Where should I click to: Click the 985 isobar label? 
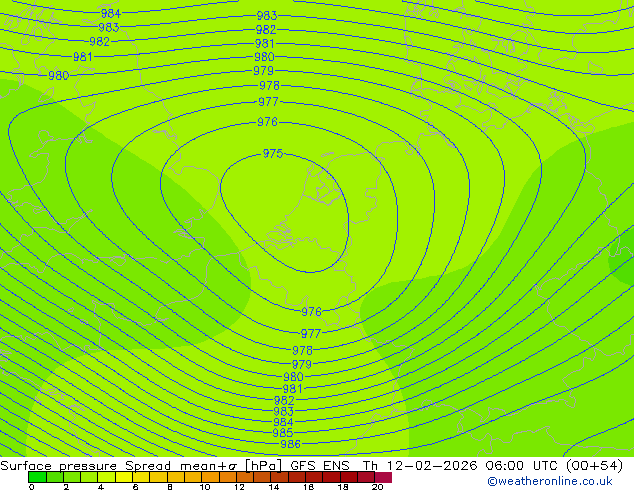283,433
